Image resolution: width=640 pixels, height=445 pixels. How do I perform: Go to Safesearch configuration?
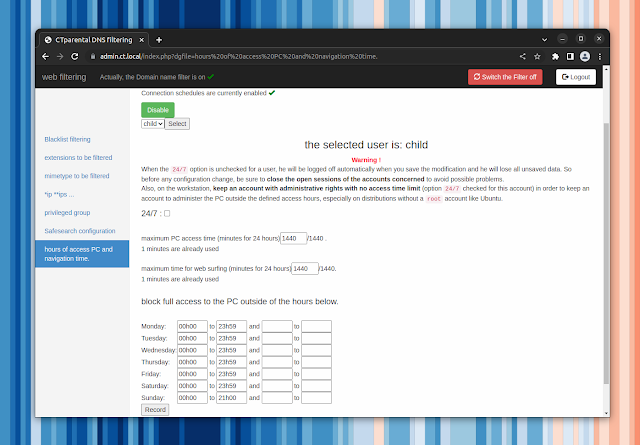click(79, 230)
